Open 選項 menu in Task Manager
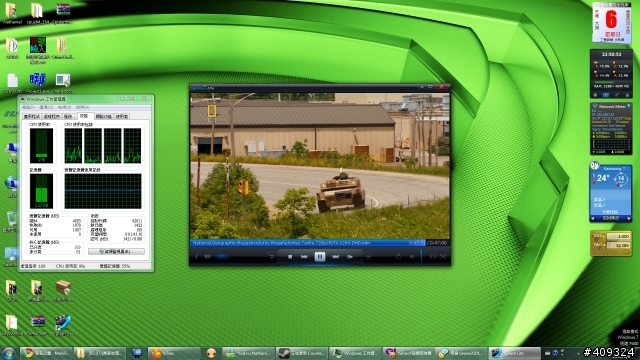 click(47, 107)
